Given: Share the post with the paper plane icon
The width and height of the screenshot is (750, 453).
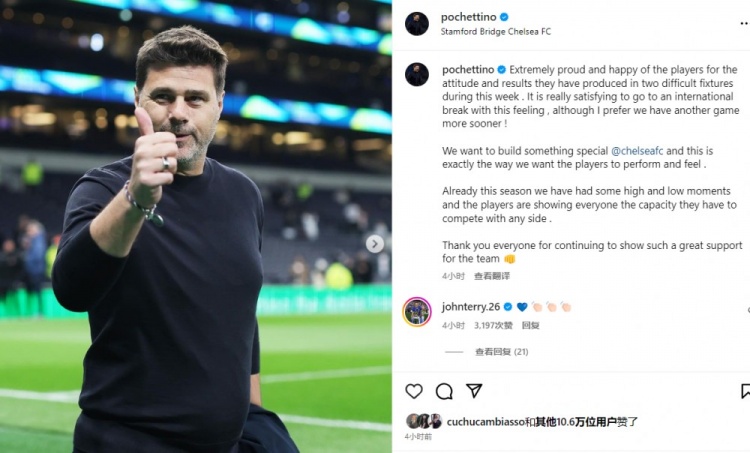Looking at the screenshot, I should (474, 391).
